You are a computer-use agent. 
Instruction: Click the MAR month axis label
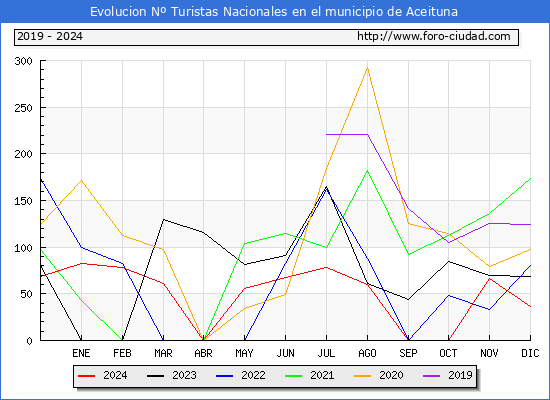click(x=163, y=353)
